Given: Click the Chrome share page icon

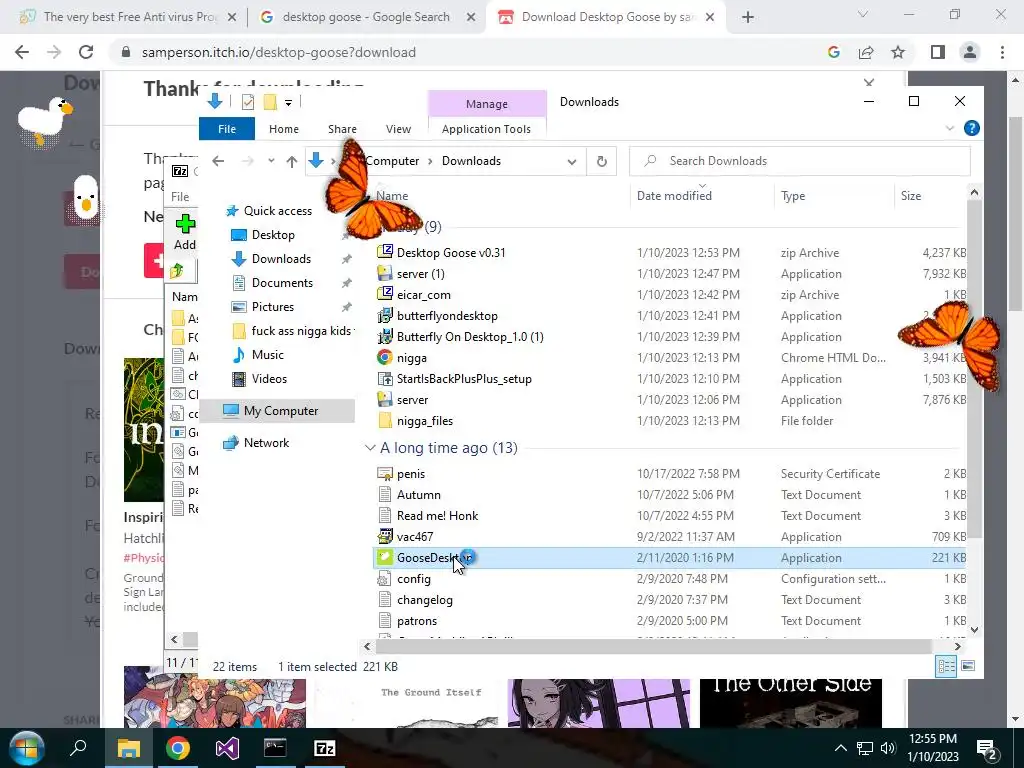Looking at the screenshot, I should (x=866, y=52).
